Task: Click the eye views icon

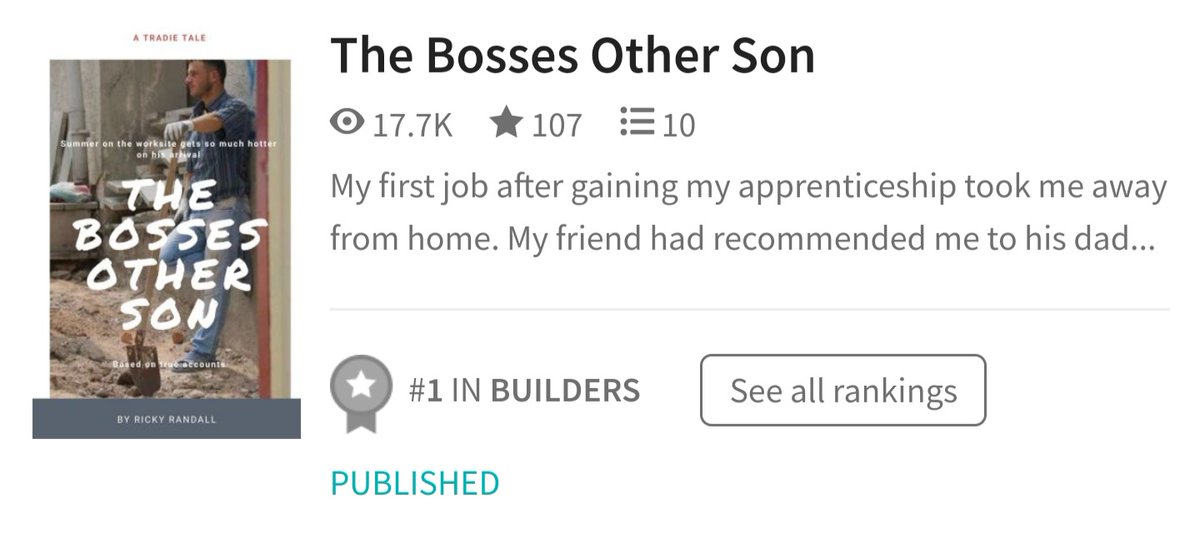Action: tap(347, 123)
